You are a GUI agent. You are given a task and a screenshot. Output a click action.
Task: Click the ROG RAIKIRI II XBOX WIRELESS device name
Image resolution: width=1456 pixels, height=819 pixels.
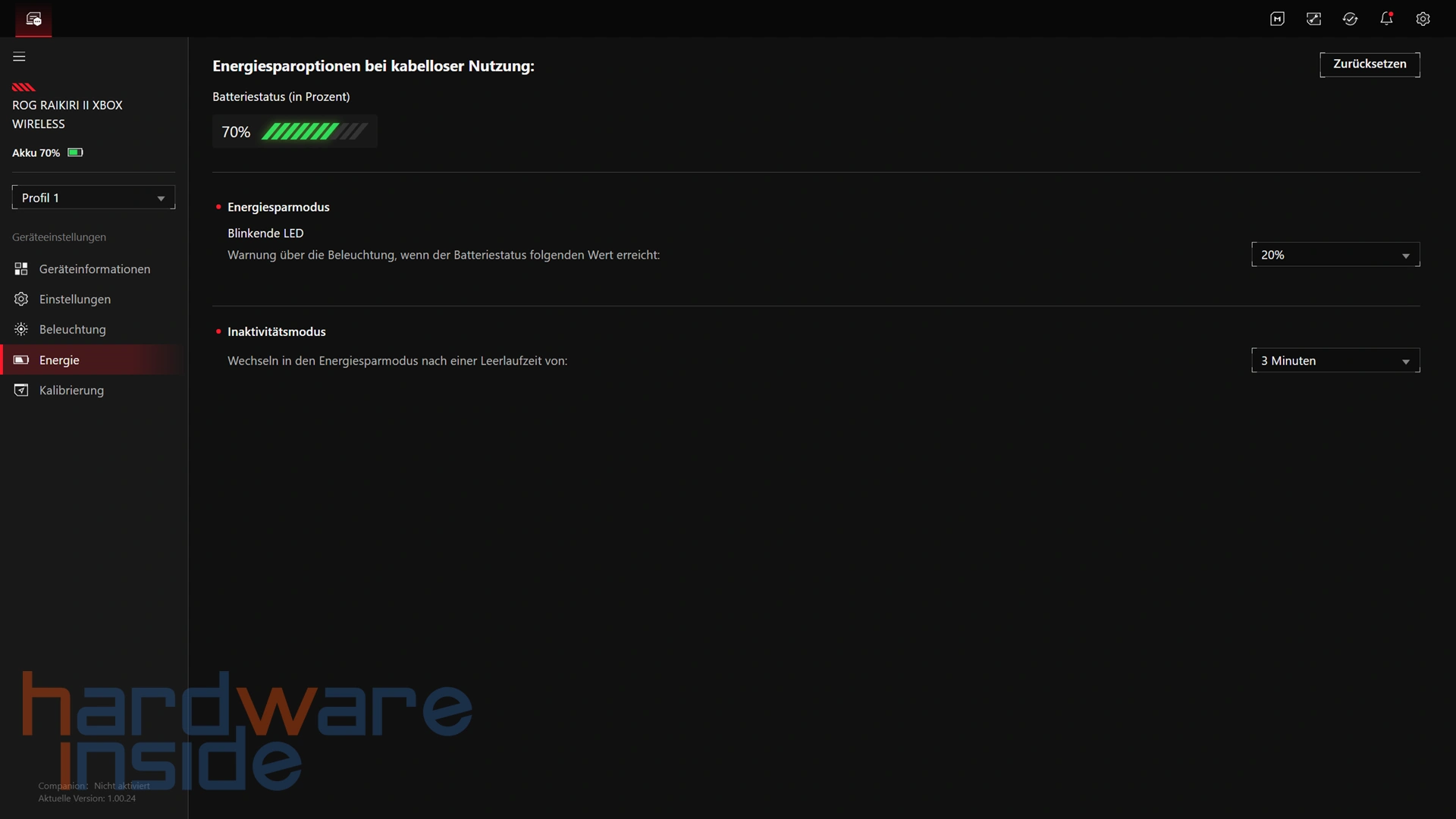[x=67, y=115]
